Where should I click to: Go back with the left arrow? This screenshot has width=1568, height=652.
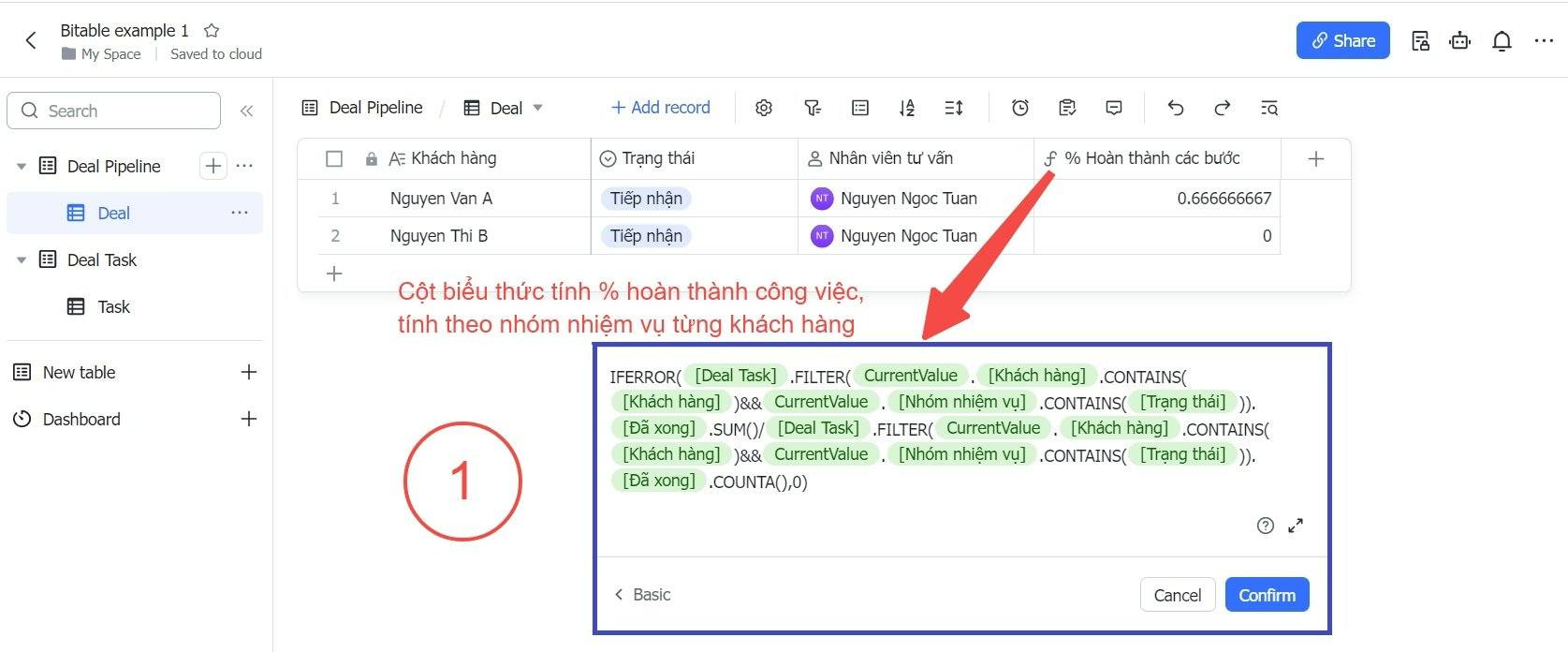pos(31,40)
